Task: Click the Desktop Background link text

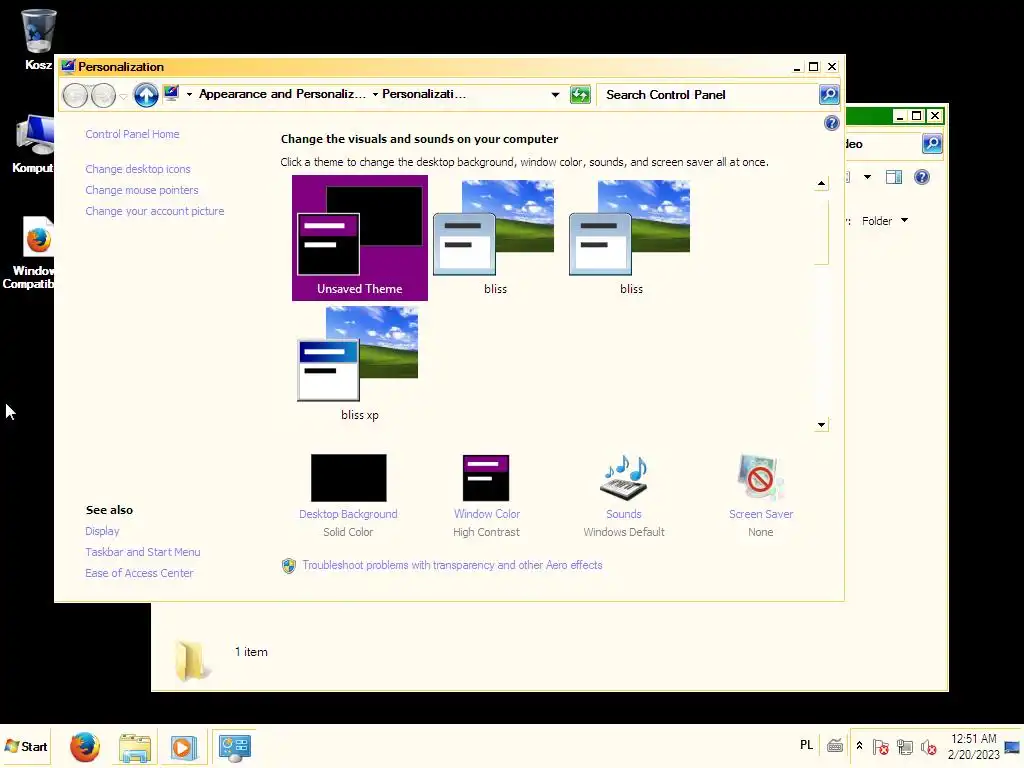Action: (x=348, y=514)
